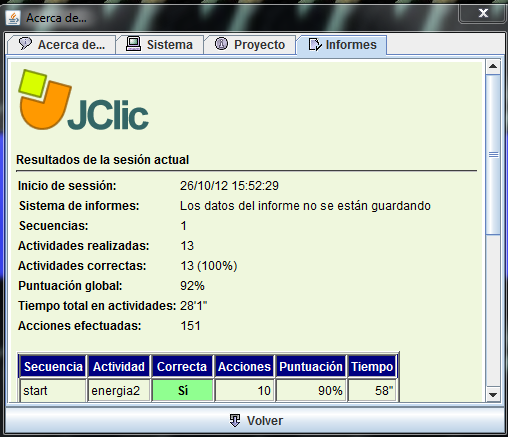This screenshot has width=508, height=437.
Task: Close the Acerca de window
Action: [483, 13]
